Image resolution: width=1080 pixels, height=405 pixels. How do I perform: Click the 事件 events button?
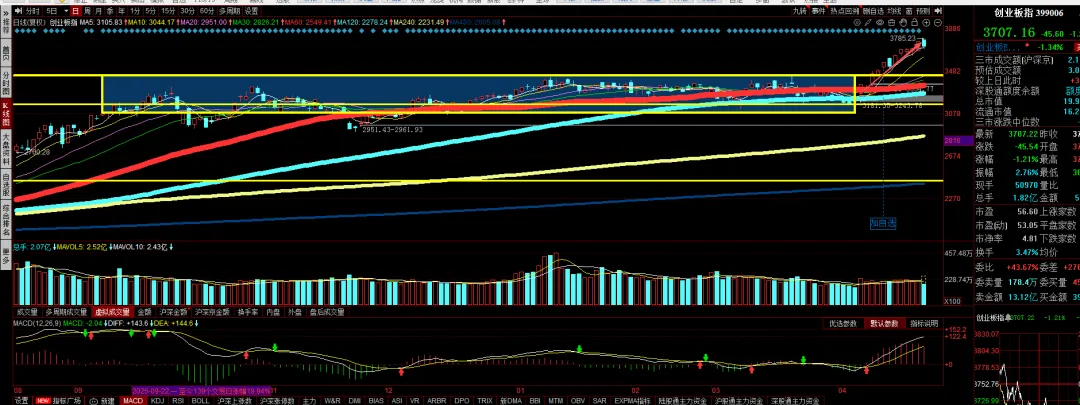click(818, 11)
